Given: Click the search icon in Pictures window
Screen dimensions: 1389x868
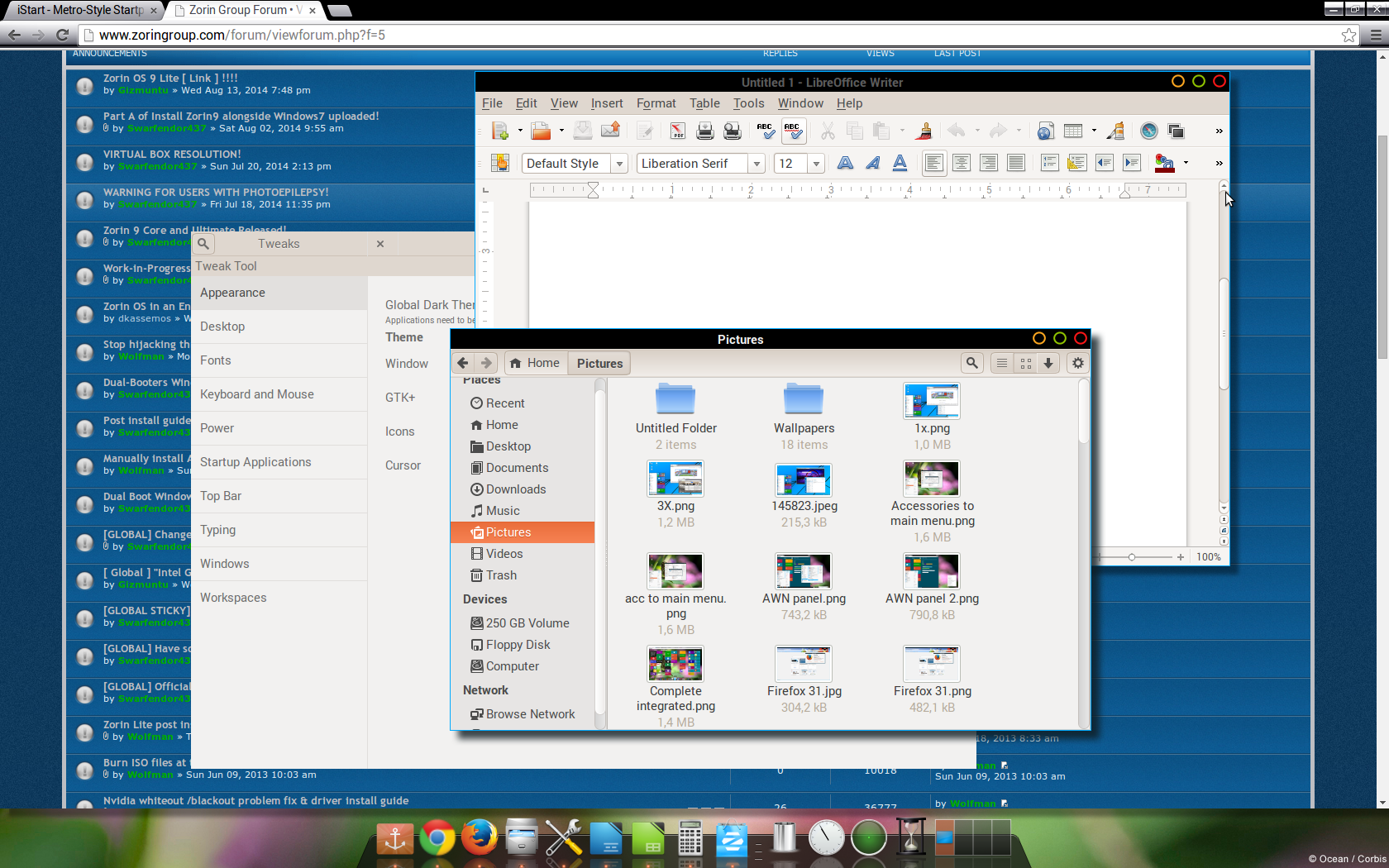Looking at the screenshot, I should click(x=972, y=363).
